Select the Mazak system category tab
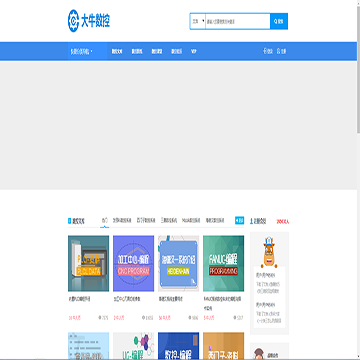The image size is (360, 360). [x=191, y=221]
